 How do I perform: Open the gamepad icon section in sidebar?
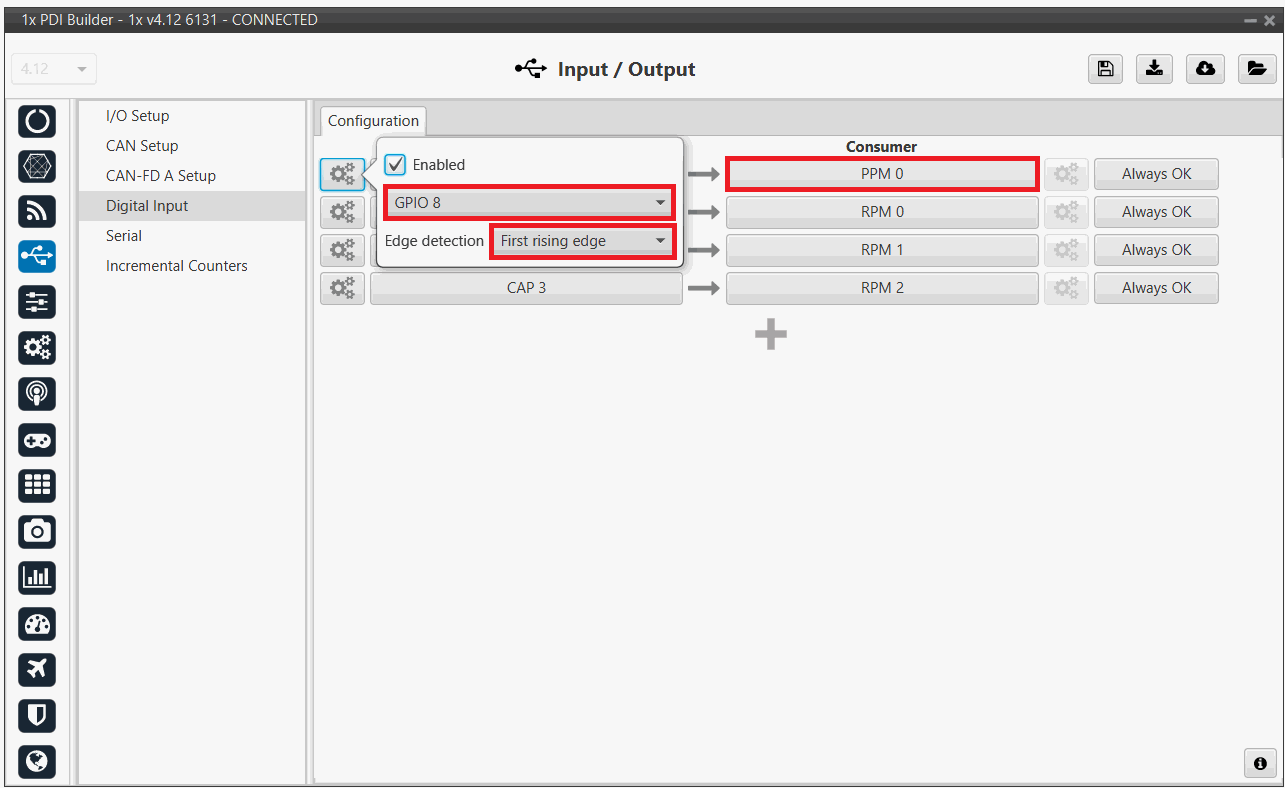pyautogui.click(x=37, y=440)
